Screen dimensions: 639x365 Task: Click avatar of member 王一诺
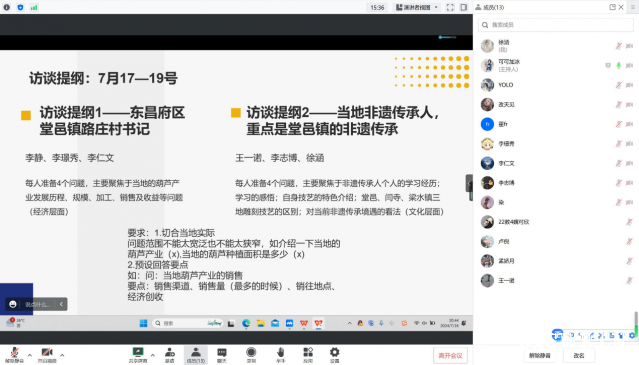click(x=487, y=280)
